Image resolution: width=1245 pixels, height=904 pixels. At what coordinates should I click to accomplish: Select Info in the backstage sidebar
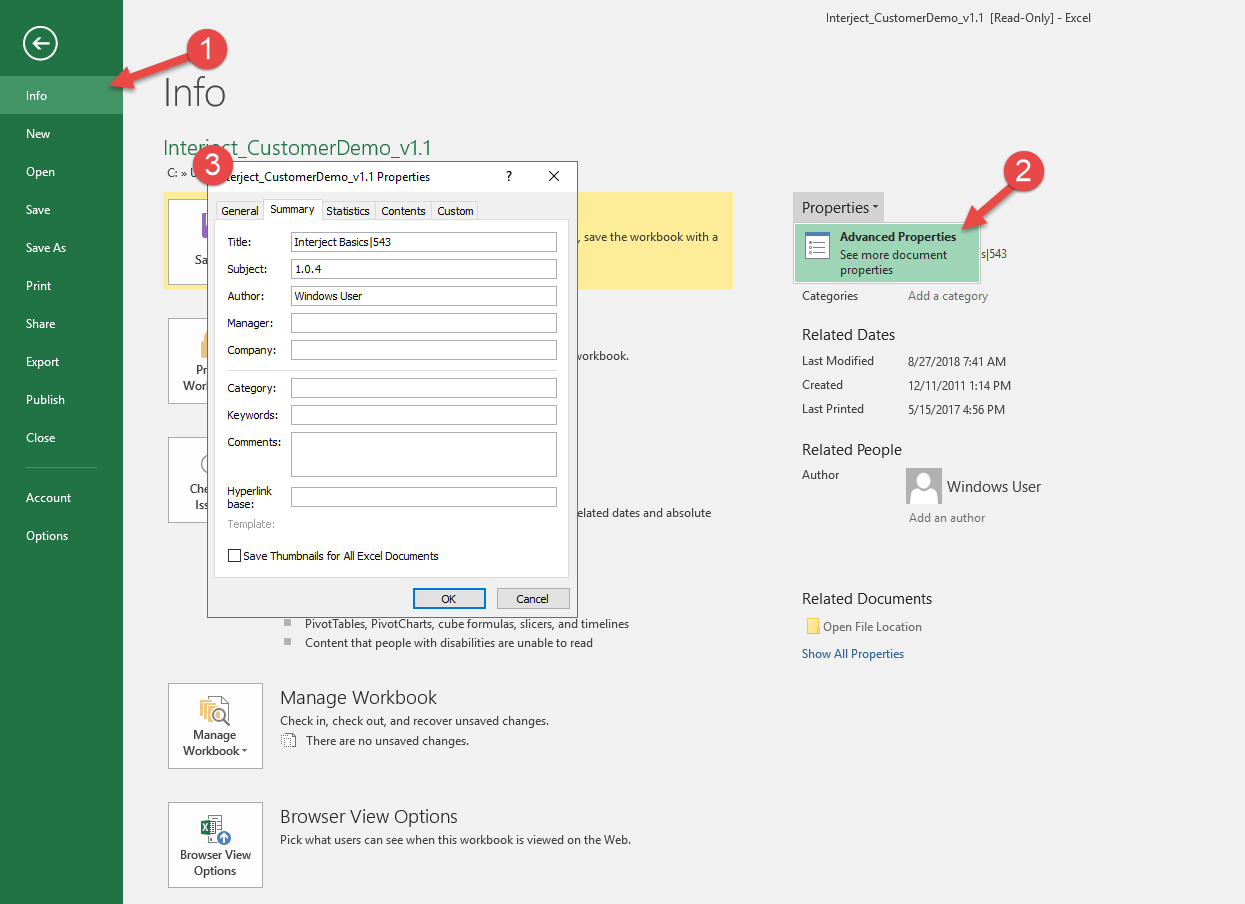[x=61, y=96]
